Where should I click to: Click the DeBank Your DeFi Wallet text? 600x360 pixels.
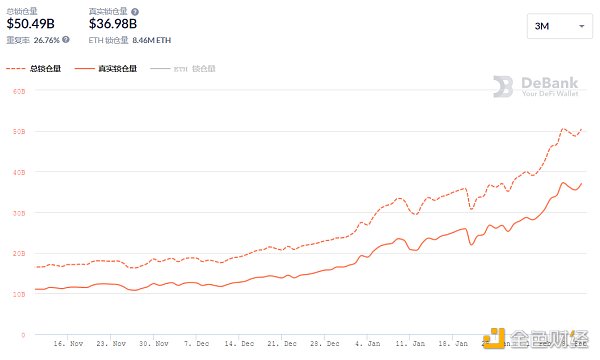click(550, 87)
